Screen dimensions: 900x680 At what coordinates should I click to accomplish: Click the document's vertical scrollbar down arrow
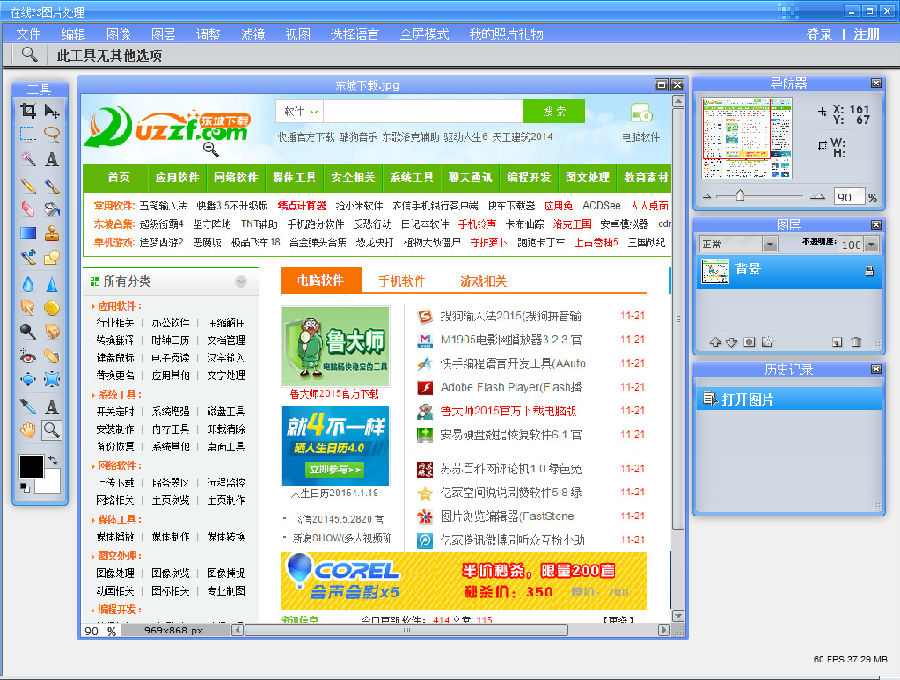[x=678, y=616]
